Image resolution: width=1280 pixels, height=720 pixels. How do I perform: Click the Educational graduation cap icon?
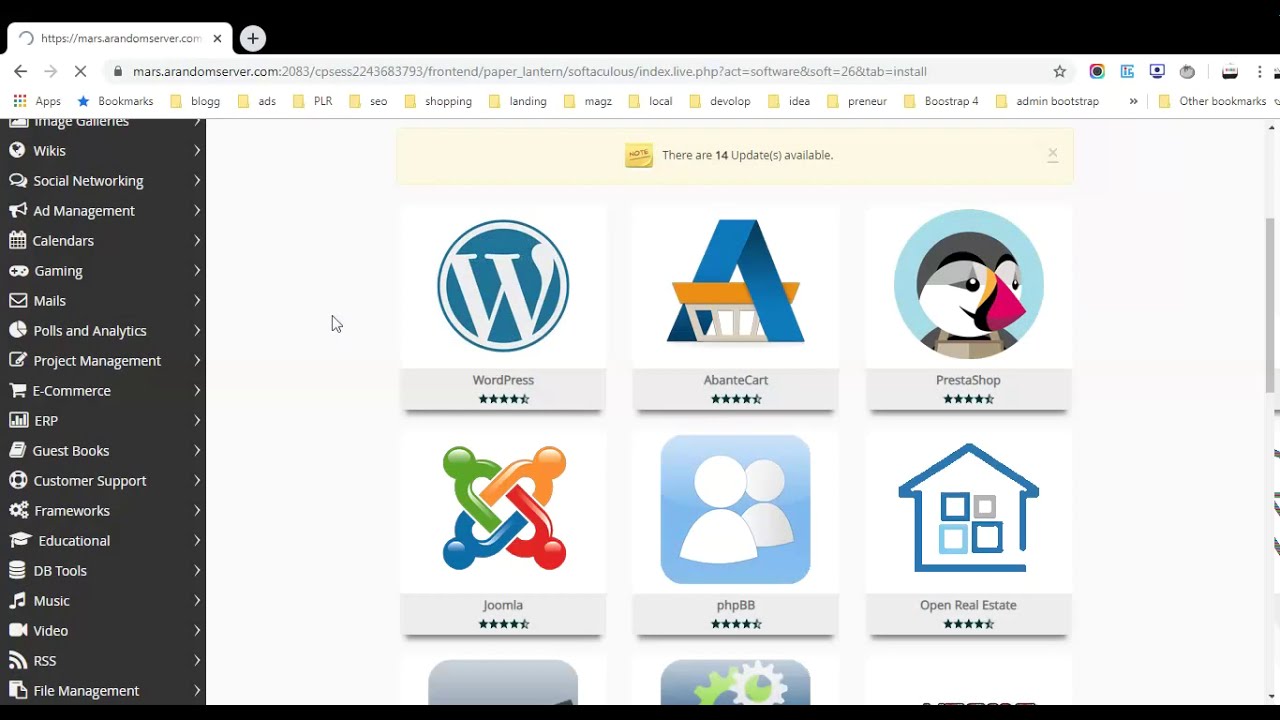pyautogui.click(x=20, y=540)
